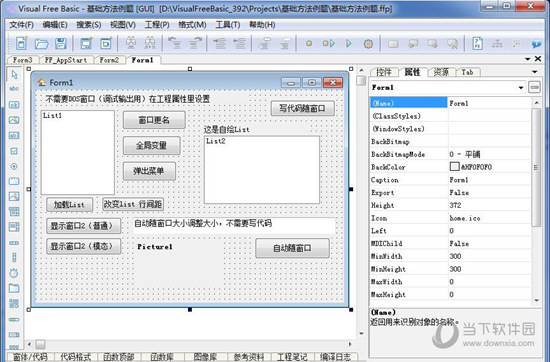Screen dimensions: 550x362
Task: Click the Redo toolbar icon
Action: [x=195, y=43]
